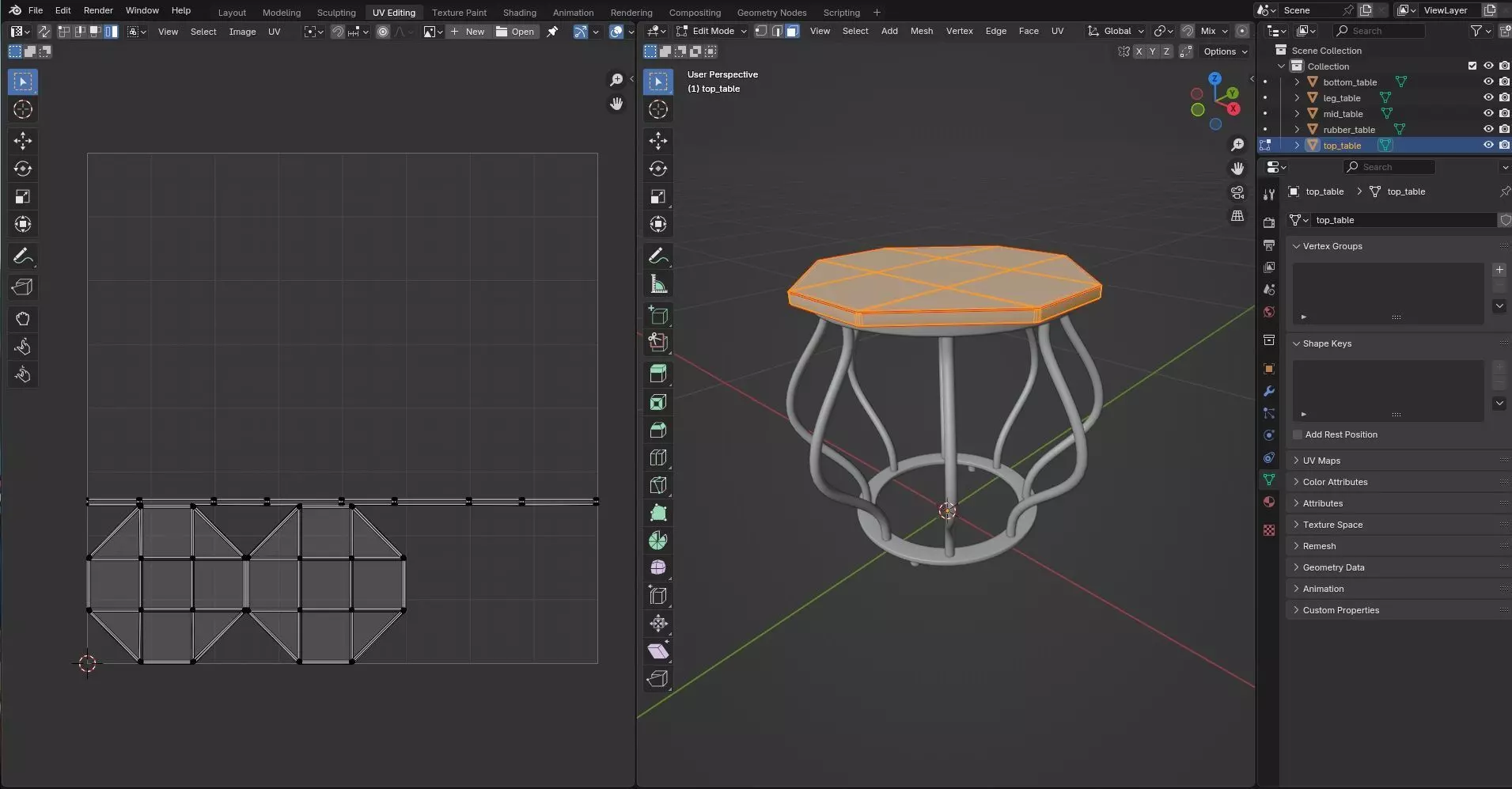Screen dimensions: 1512x789
Task: Switch to the Texture Paint workspace tab
Action: pos(459,13)
